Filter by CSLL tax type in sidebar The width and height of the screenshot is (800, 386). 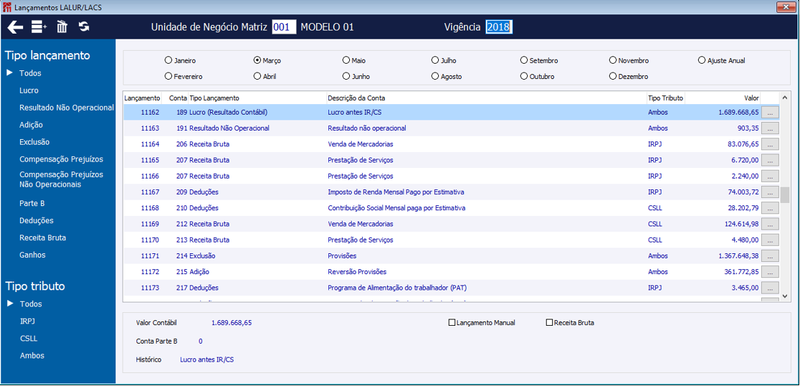pos(28,339)
